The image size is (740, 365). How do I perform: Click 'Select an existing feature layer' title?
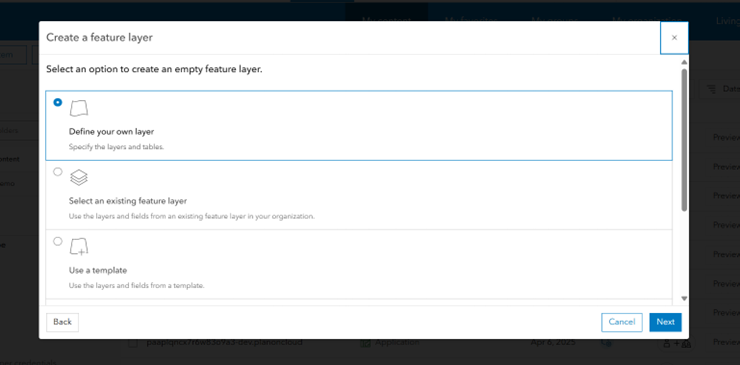128,201
